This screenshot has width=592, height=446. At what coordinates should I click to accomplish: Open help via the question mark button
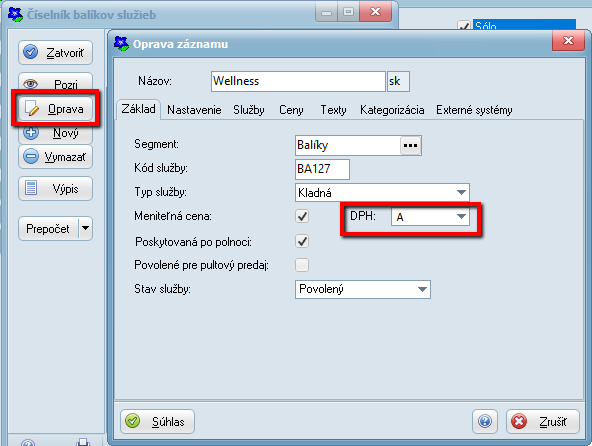[x=485, y=421]
